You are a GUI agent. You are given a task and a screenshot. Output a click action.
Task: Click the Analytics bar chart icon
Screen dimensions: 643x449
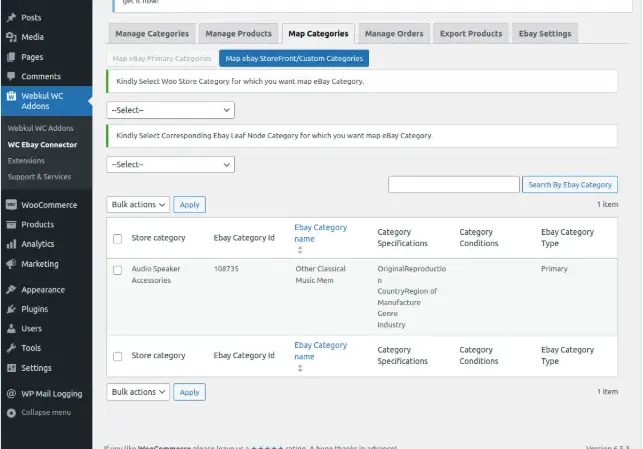click(x=11, y=244)
